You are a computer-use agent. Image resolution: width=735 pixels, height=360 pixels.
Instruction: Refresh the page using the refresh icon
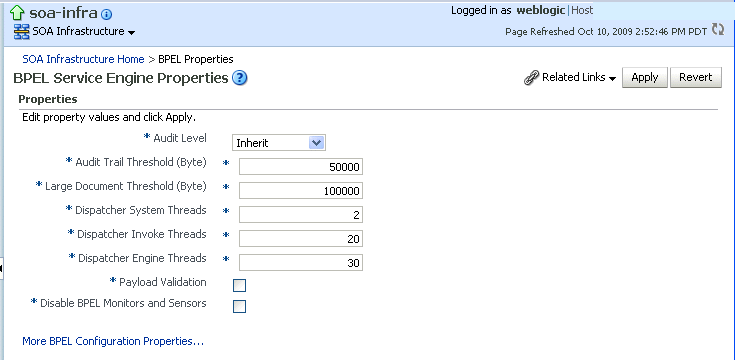click(x=718, y=29)
